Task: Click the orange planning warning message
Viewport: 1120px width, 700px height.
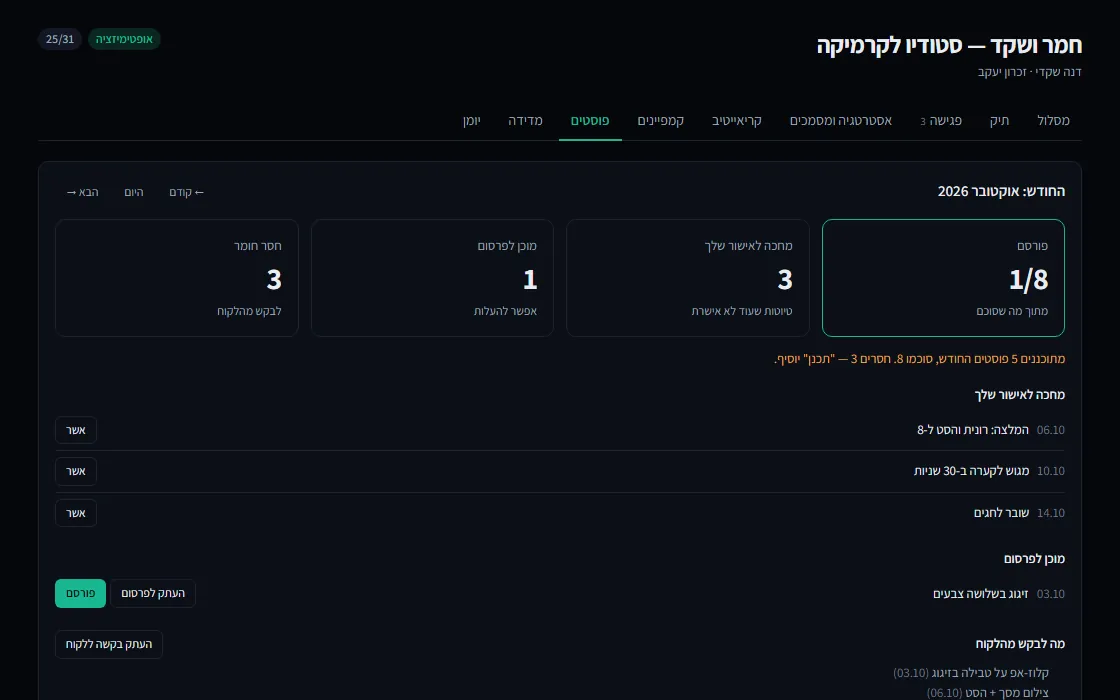Action: click(919, 359)
